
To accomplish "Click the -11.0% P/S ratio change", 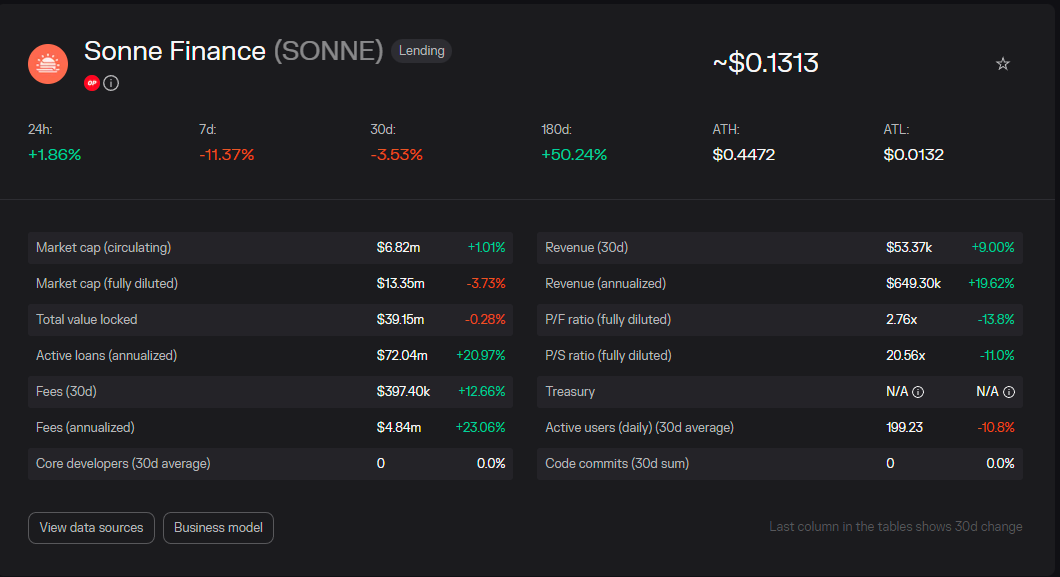I will pos(997,355).
